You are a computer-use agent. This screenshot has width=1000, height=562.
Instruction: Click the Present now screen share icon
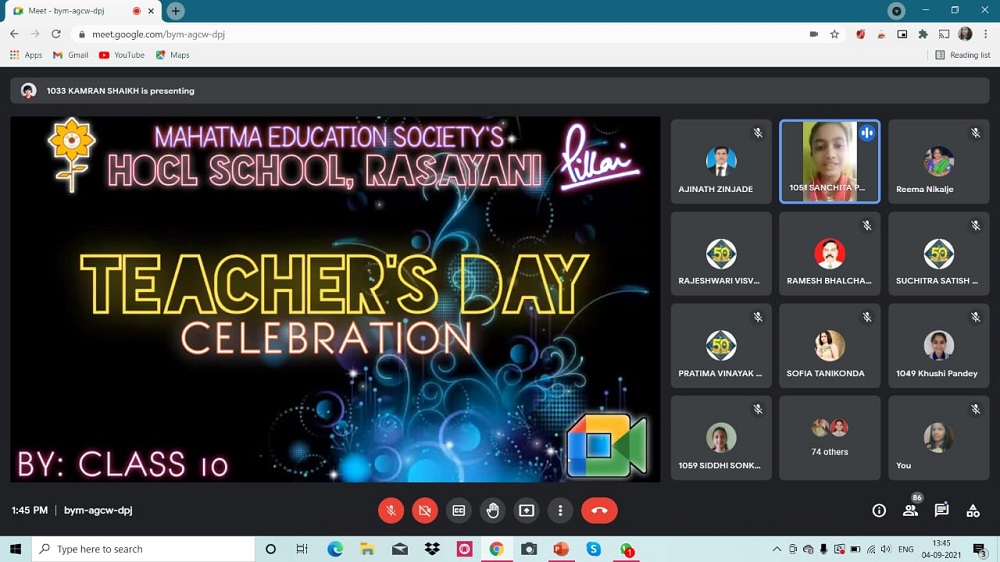pos(527,510)
